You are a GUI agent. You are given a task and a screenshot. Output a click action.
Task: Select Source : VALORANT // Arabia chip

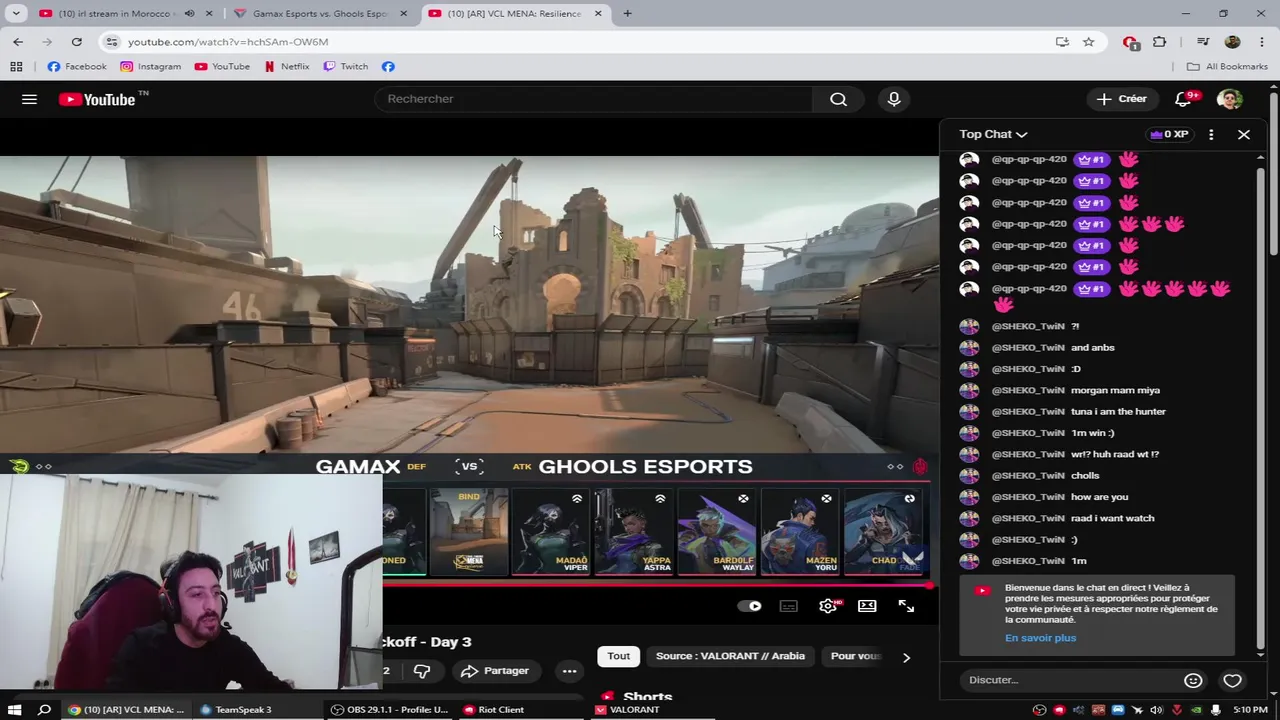click(x=730, y=656)
